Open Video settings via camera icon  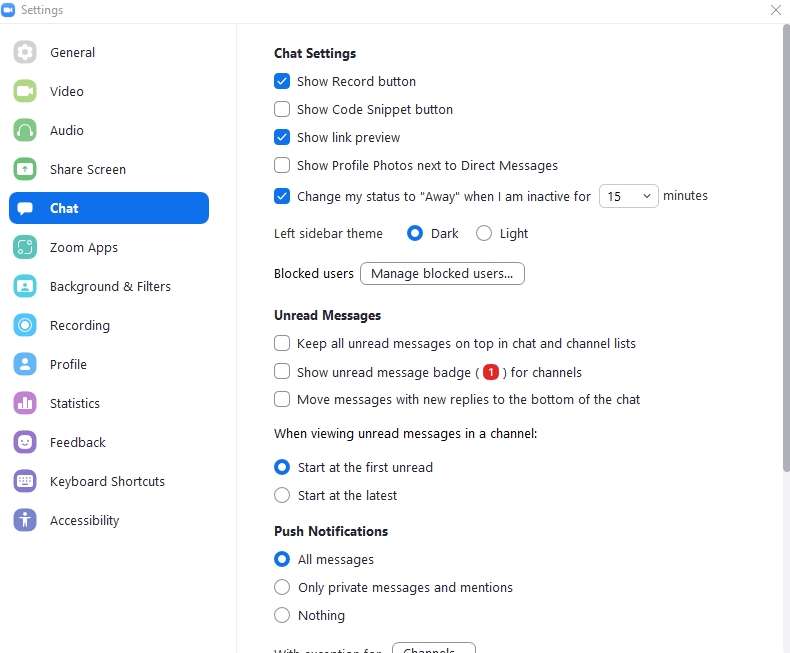pyautogui.click(x=25, y=91)
